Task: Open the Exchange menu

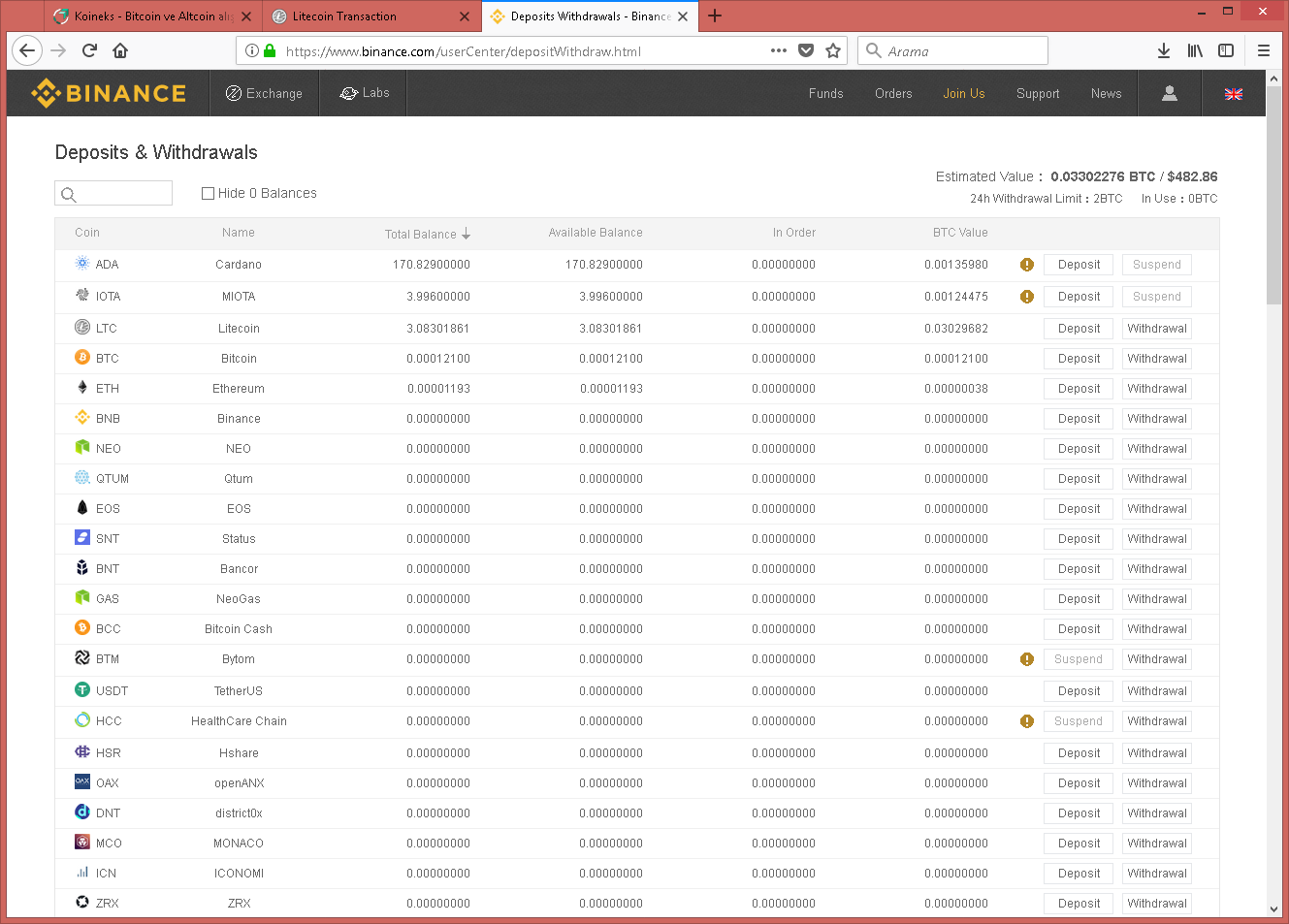Action: pos(265,93)
